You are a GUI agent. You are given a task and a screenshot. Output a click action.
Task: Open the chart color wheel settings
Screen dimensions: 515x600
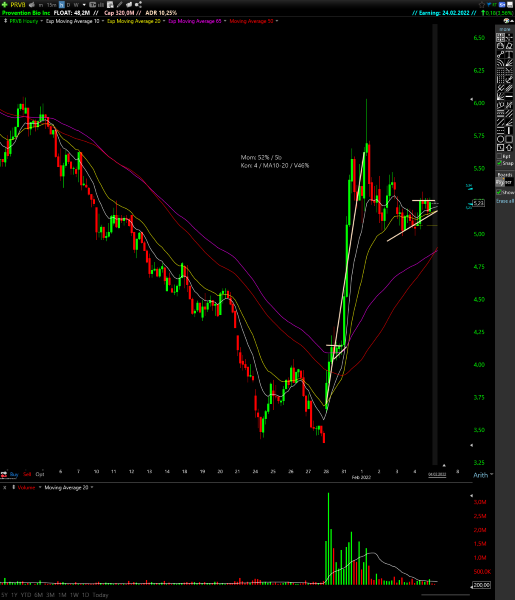(507, 21)
